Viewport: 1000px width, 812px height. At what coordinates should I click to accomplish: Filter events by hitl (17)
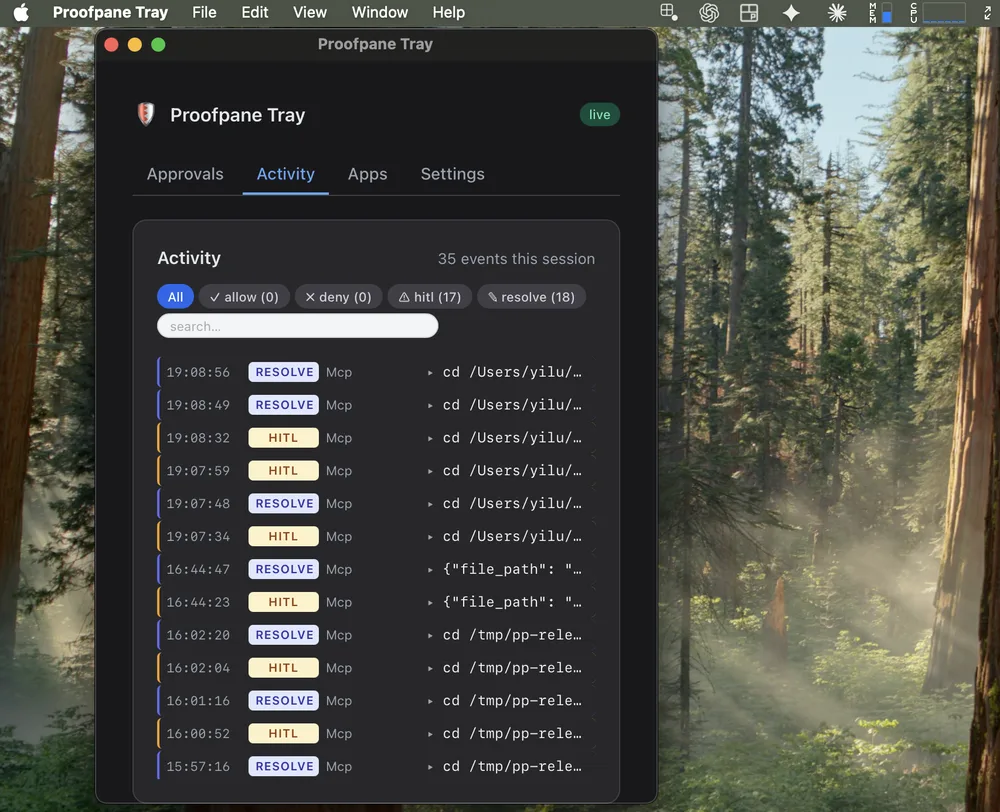(x=430, y=297)
